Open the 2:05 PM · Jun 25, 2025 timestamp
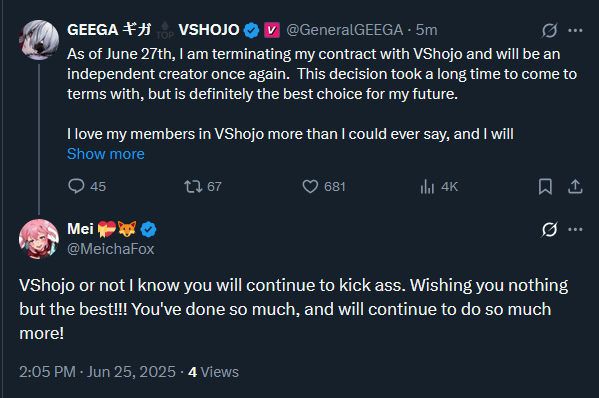Viewport: 599px width, 398px height. pyautogui.click(x=97, y=372)
